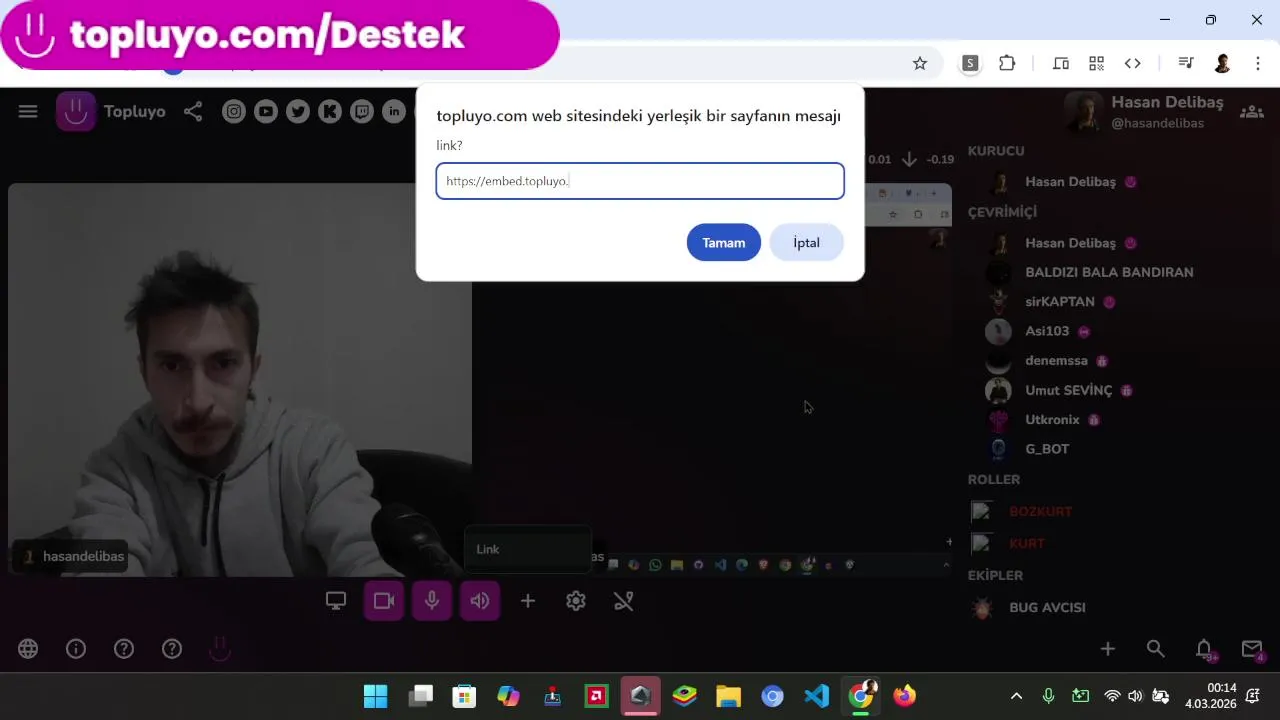Open File Explorer from the taskbar
Viewport: 1280px width, 720px height.
coord(728,696)
